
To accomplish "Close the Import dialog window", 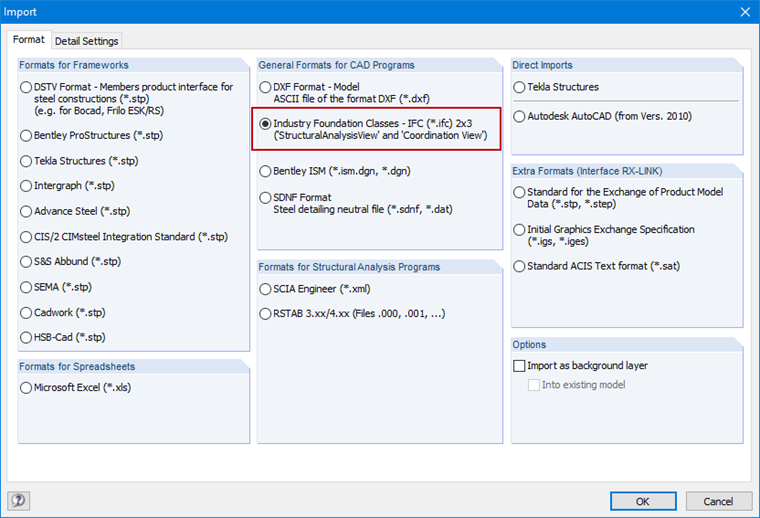I will point(744,11).
